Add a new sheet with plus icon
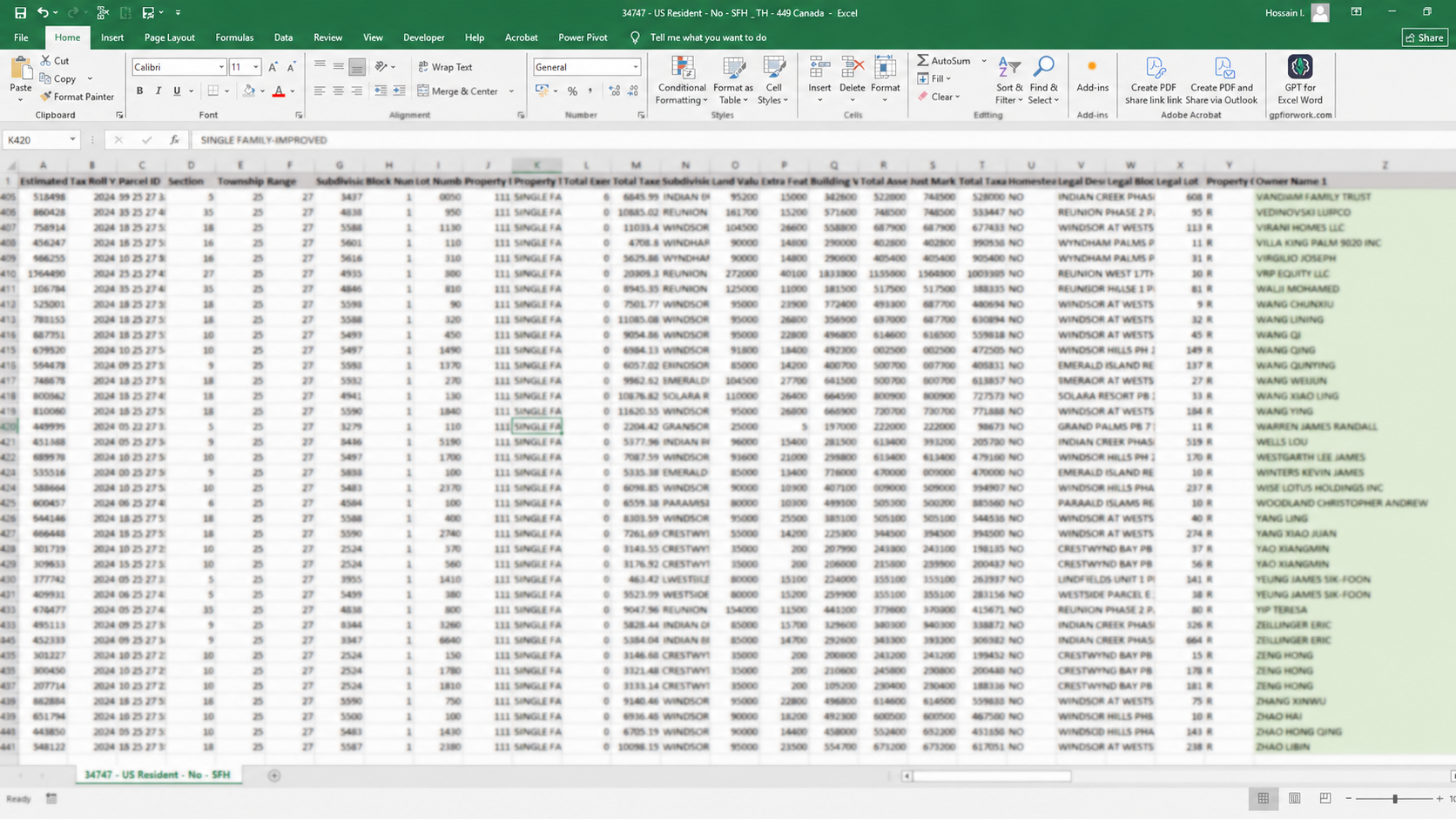 [x=274, y=775]
